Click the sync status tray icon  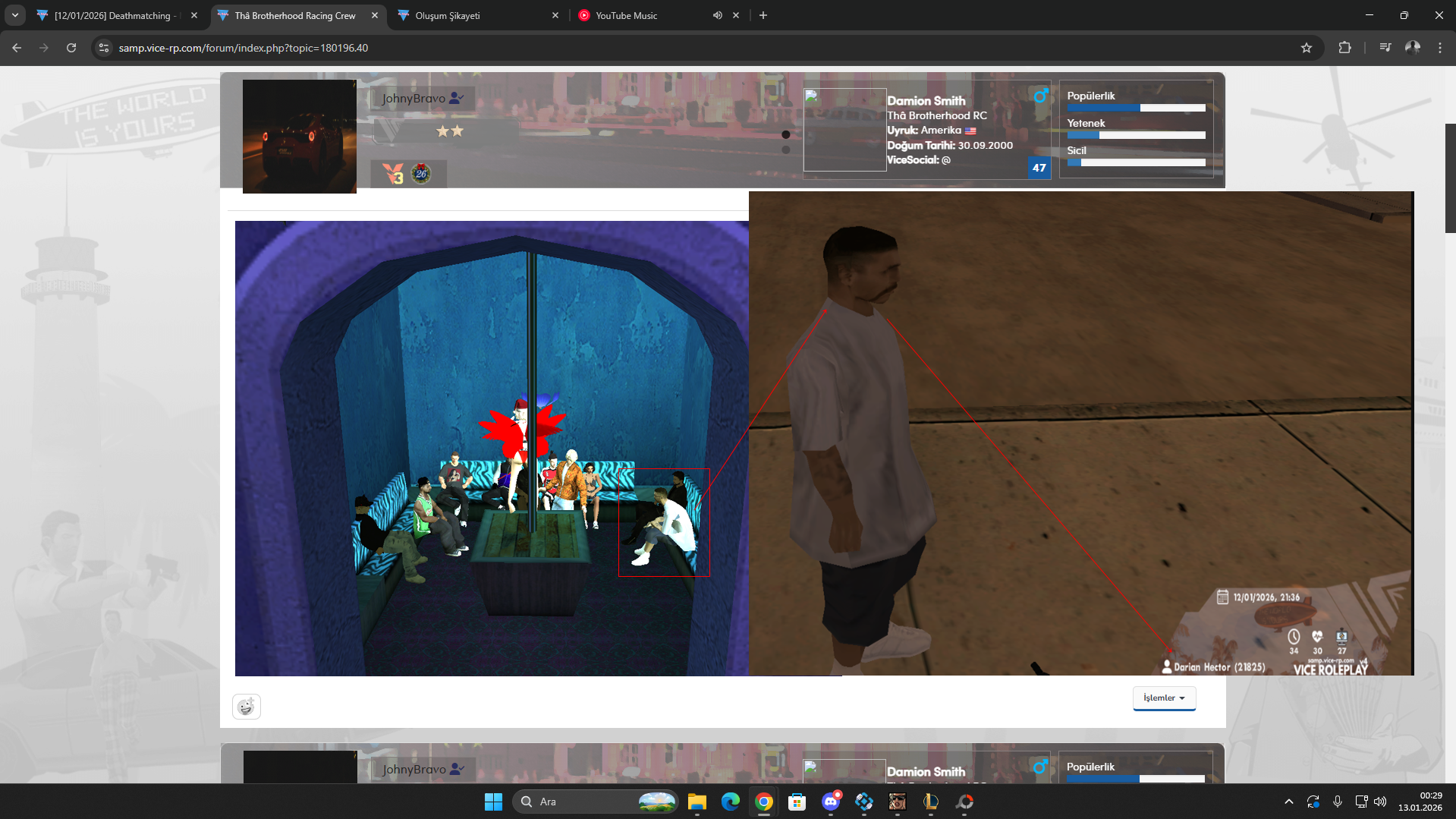tap(1313, 802)
